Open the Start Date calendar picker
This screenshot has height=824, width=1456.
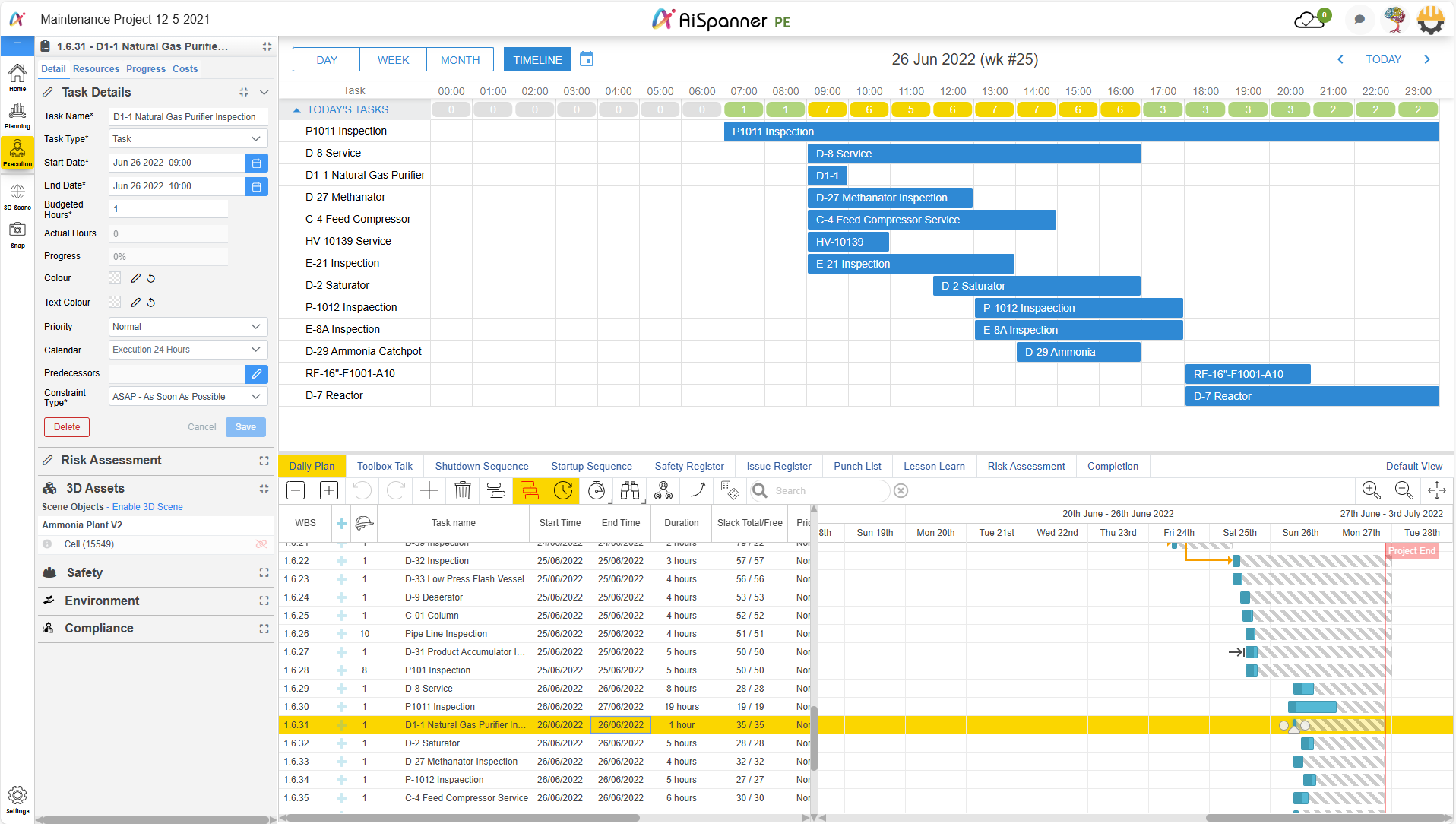256,163
